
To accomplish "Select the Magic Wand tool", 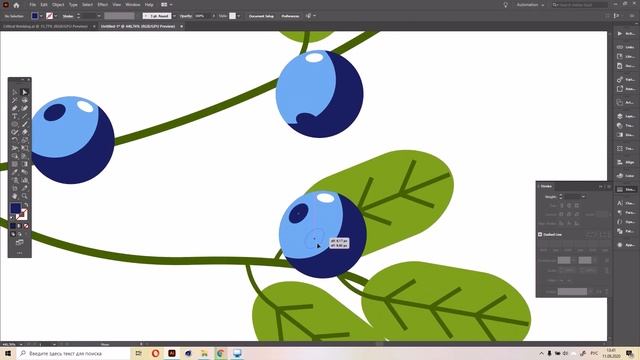I will click(14, 100).
